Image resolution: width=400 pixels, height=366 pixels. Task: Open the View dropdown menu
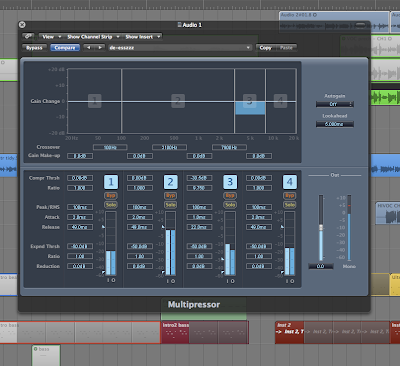click(x=51, y=37)
